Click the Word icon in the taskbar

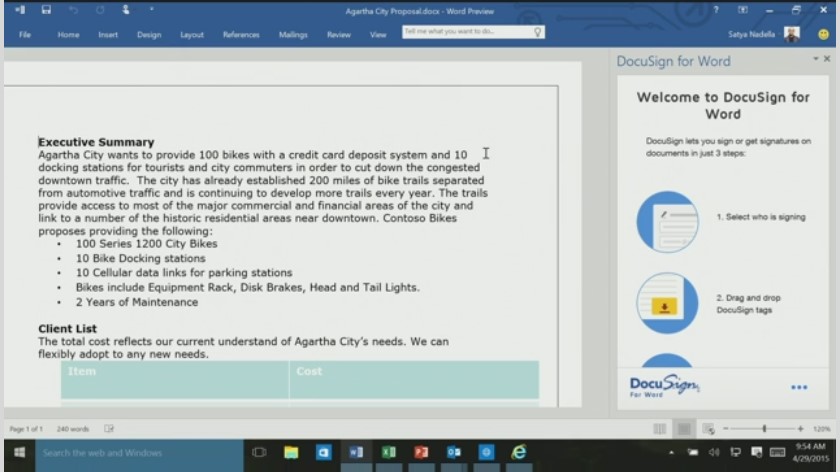coord(356,453)
